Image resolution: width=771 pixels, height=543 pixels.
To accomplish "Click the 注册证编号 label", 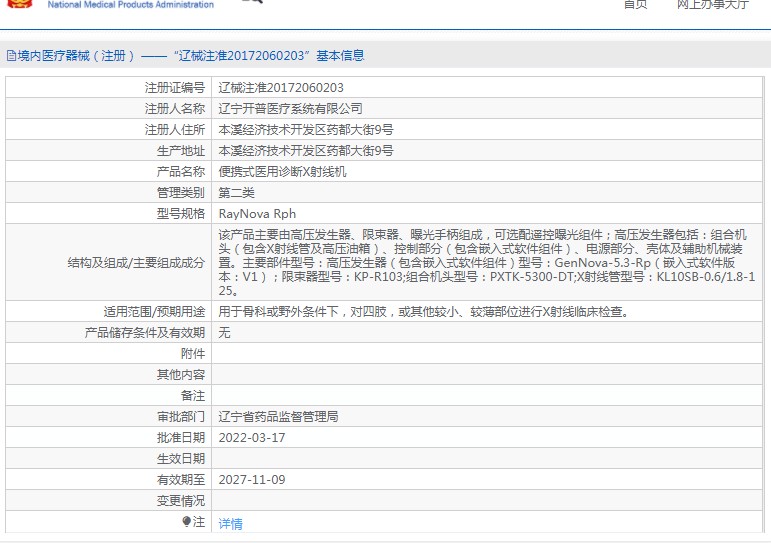I will pyautogui.click(x=175, y=88).
